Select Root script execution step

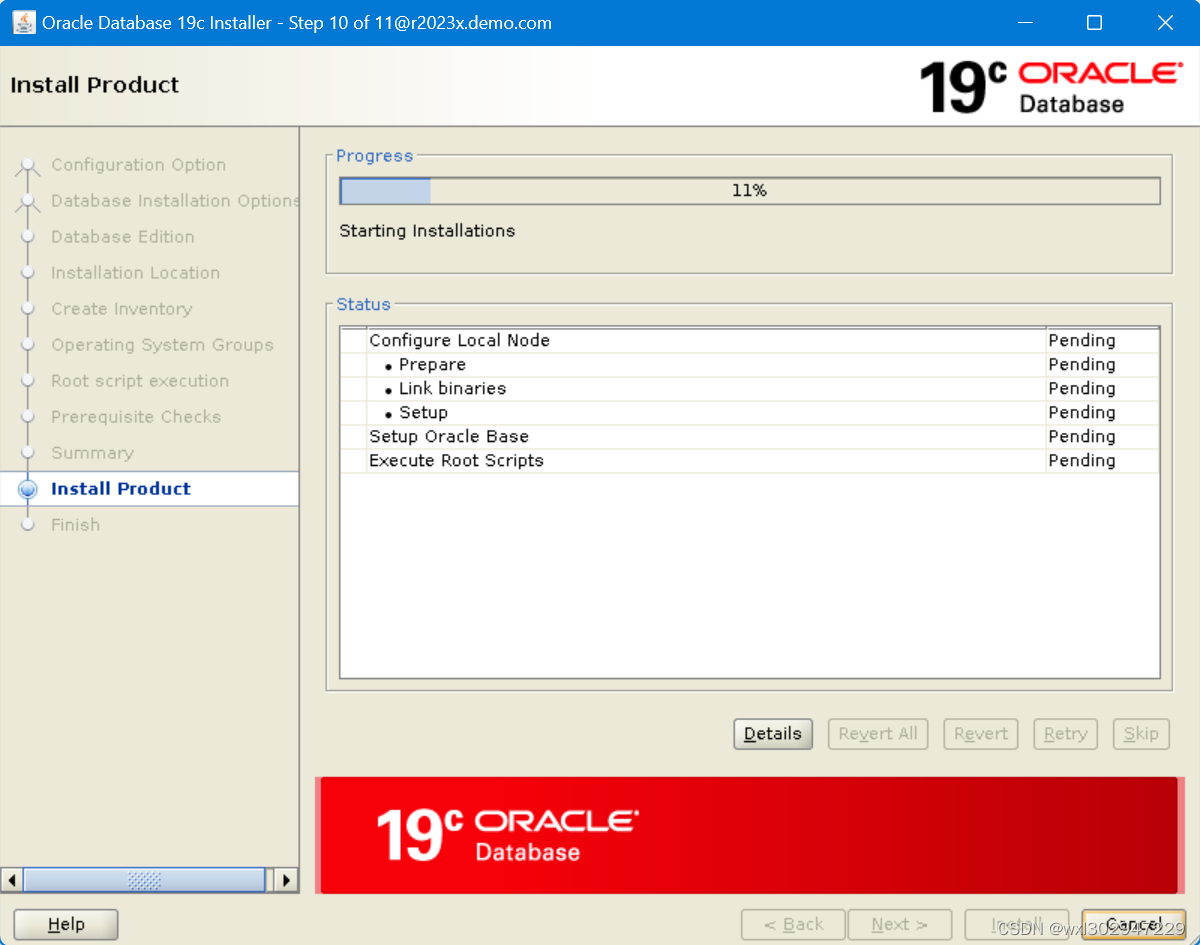click(x=140, y=381)
